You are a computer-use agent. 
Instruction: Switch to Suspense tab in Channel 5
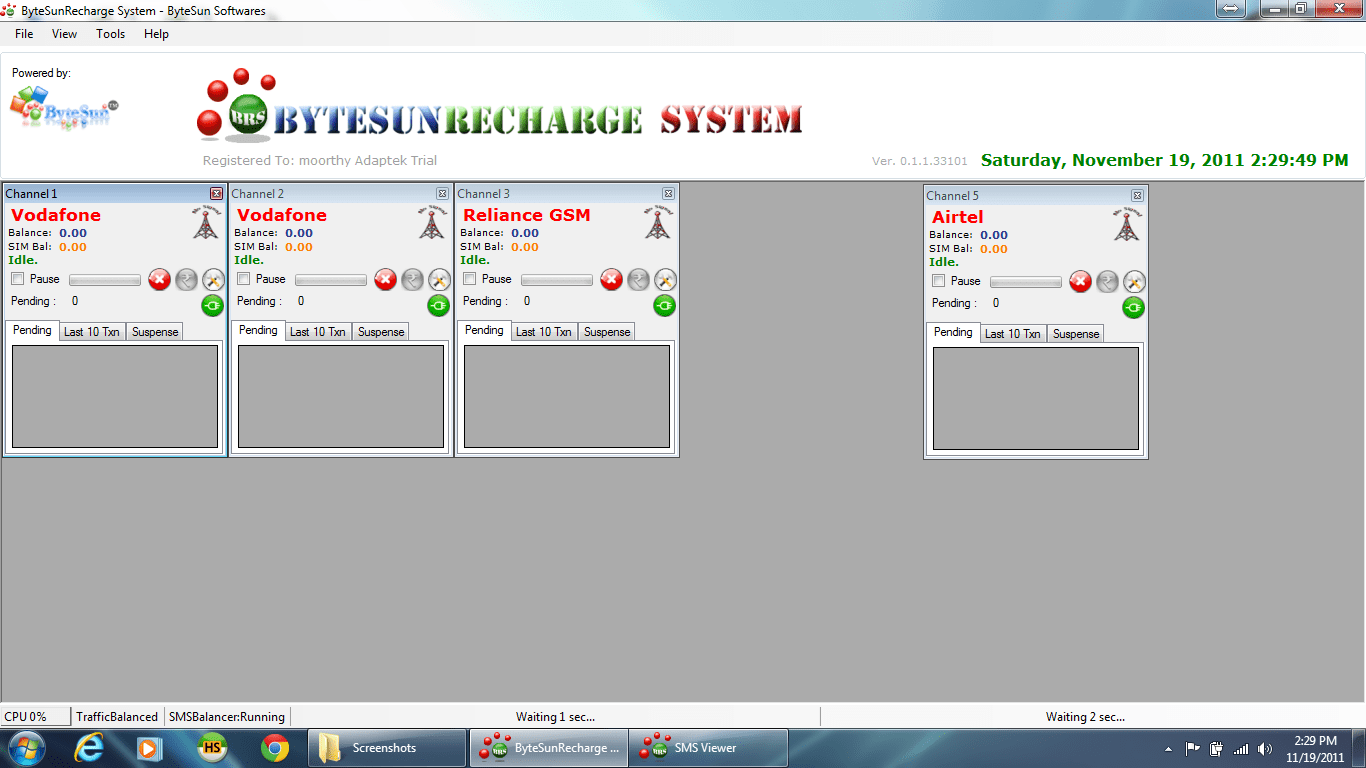click(x=1076, y=334)
